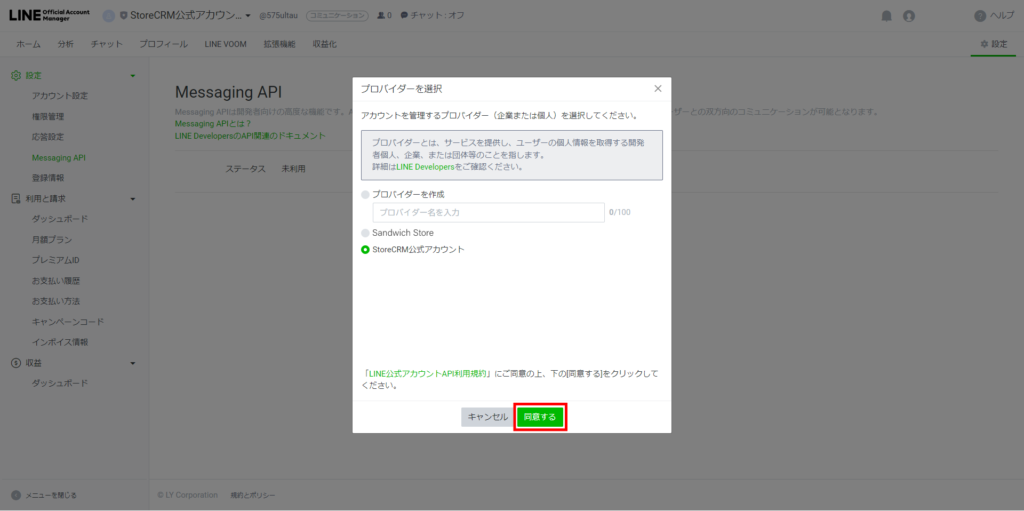Collapse the 利用と請求 sidebar section

point(133,199)
